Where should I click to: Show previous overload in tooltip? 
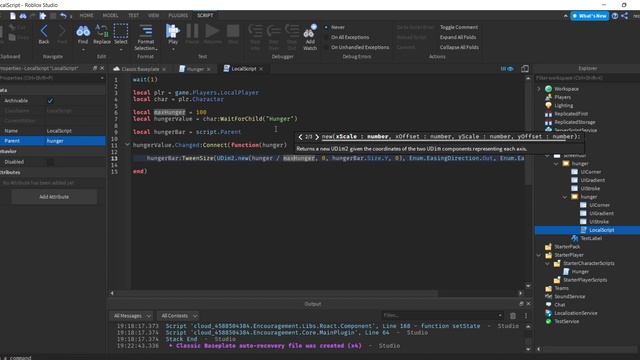coord(300,137)
